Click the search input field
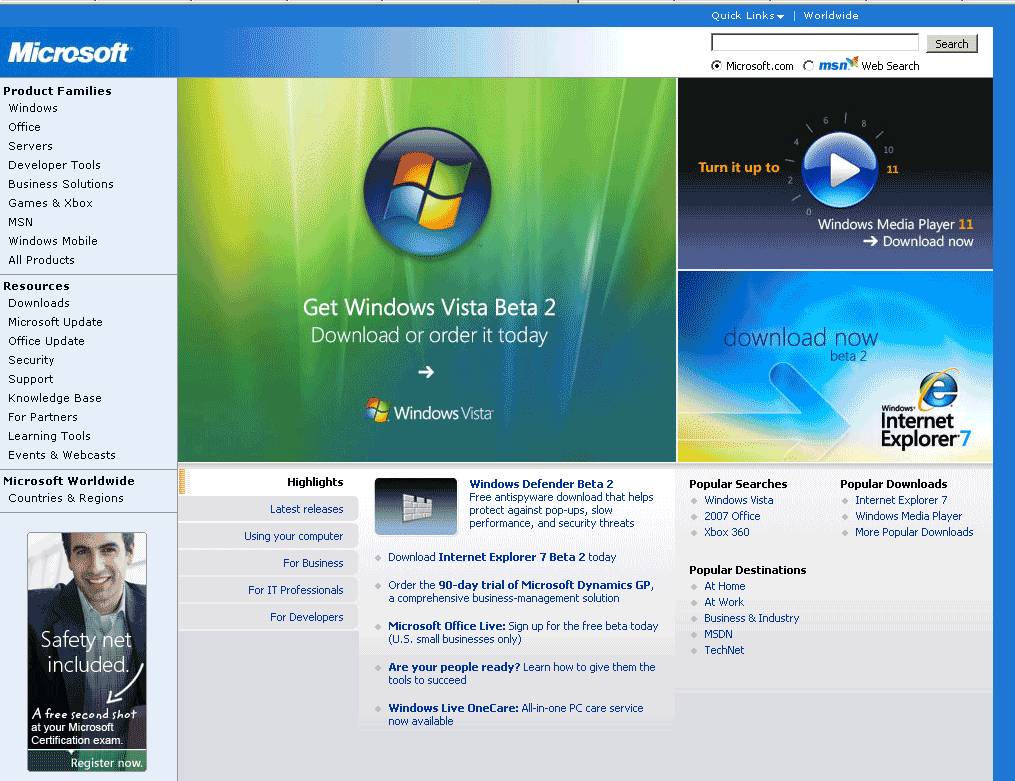 [x=814, y=43]
